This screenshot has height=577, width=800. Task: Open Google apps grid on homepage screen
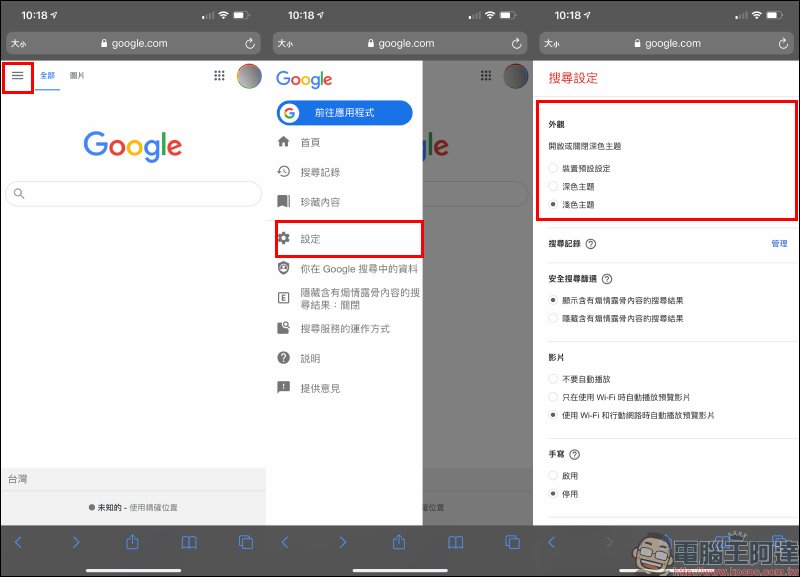coord(219,76)
